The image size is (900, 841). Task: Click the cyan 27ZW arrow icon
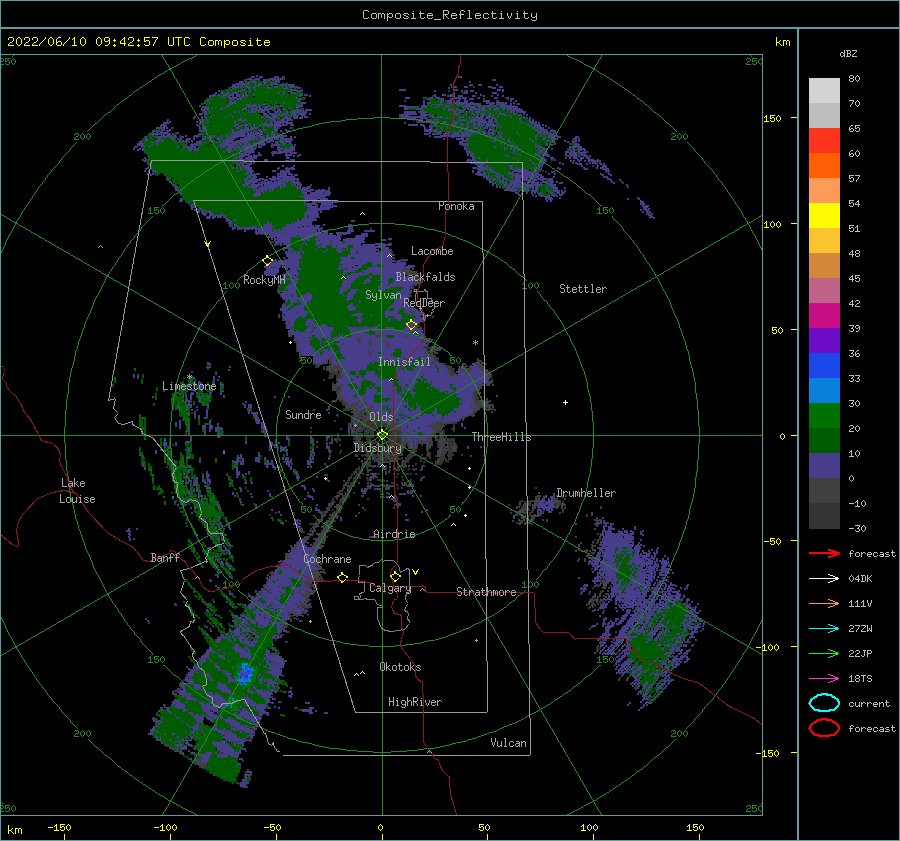(824, 629)
